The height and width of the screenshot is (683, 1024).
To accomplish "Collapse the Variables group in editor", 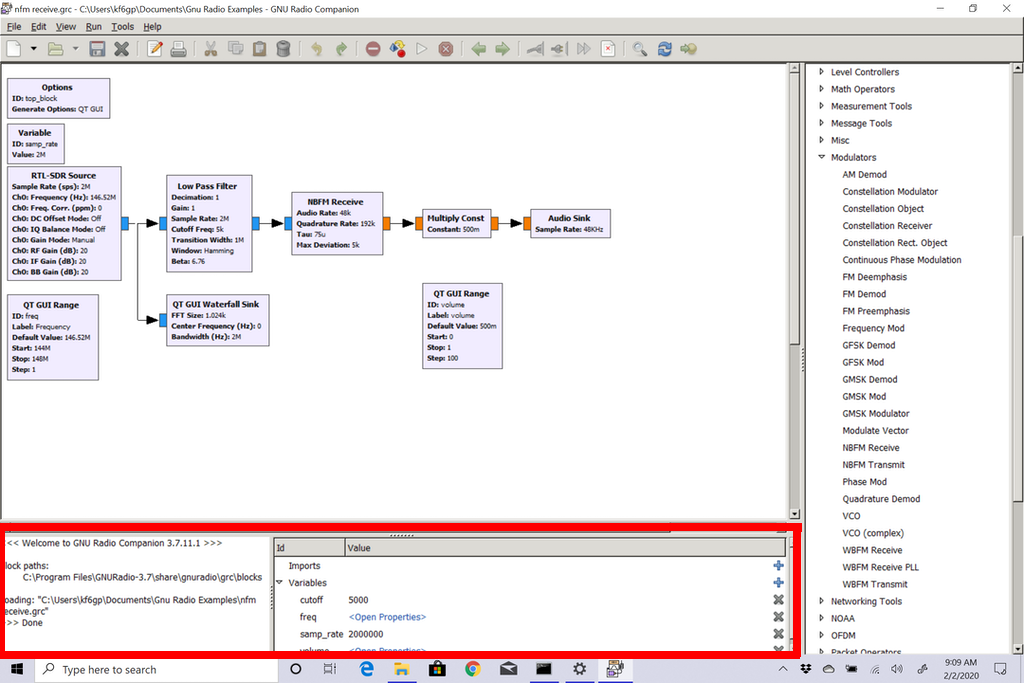I will point(280,582).
